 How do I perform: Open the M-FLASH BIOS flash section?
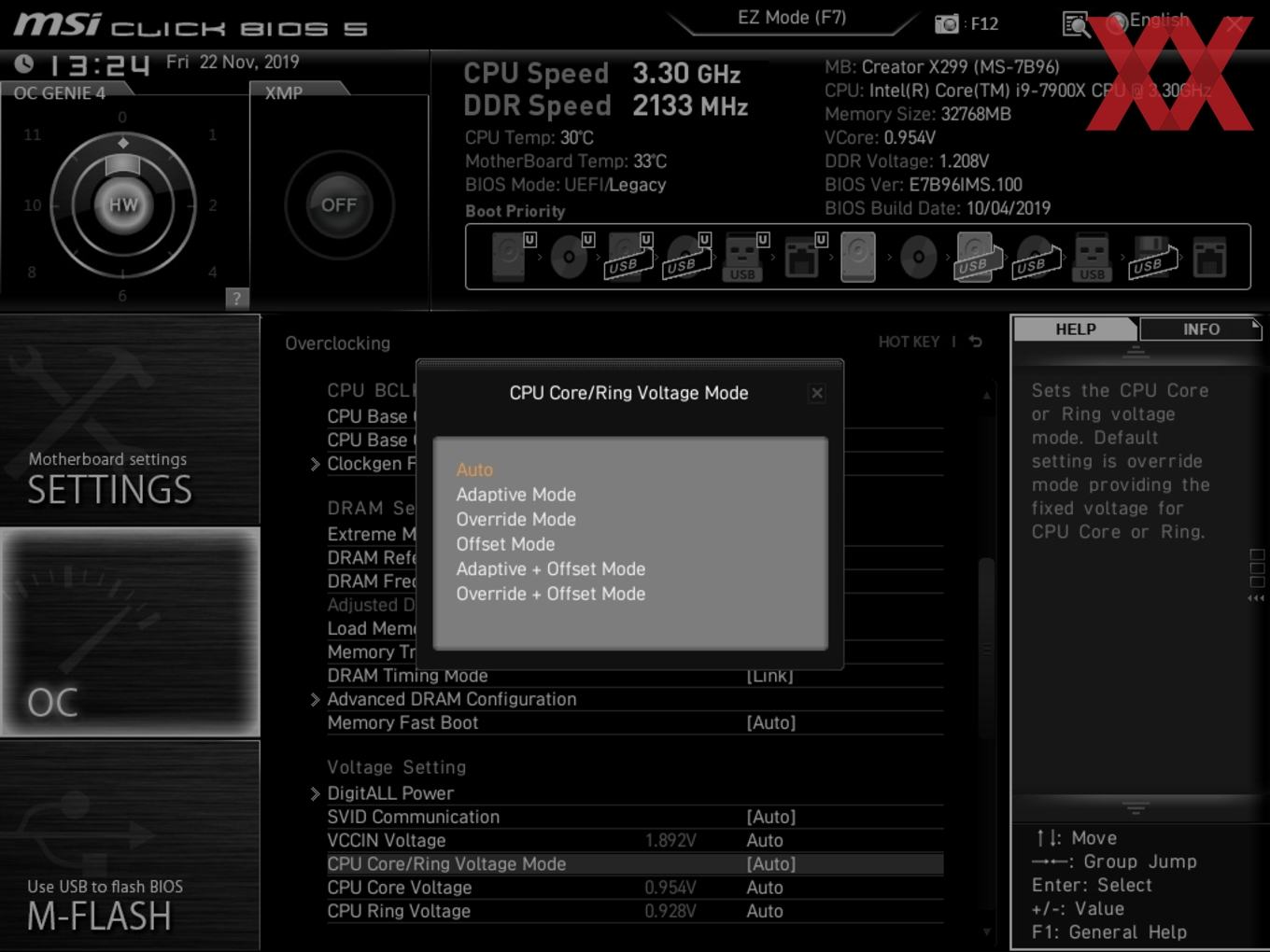pos(130,845)
